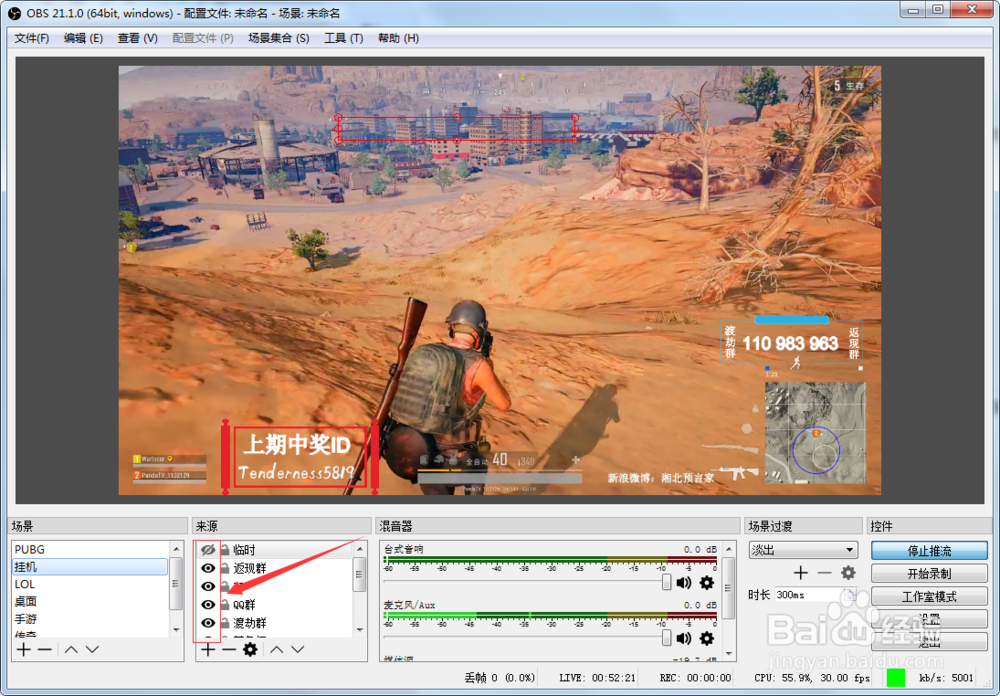This screenshot has height=696, width=1000.
Task: Mute the 台式音响 speaker icon
Action: coord(684,582)
